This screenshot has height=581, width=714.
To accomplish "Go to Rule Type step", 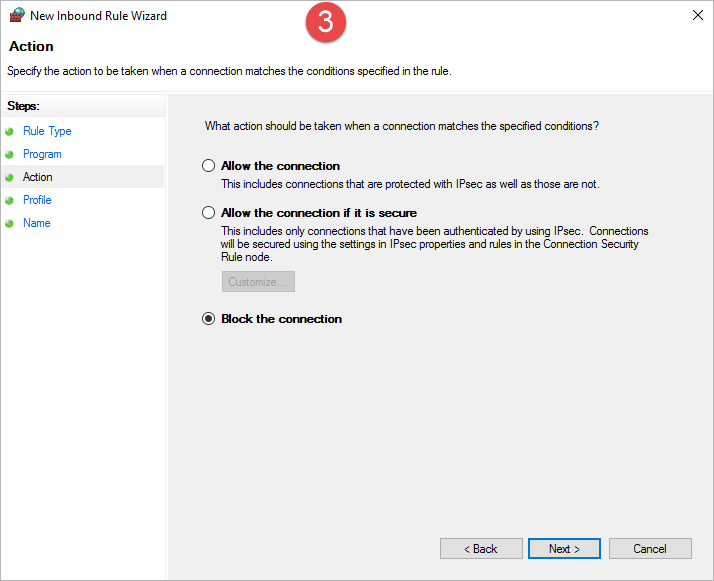I will pyautogui.click(x=47, y=131).
